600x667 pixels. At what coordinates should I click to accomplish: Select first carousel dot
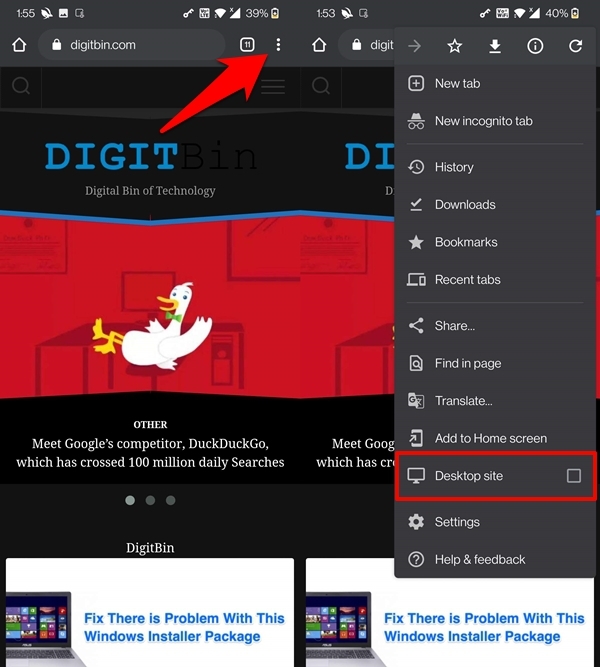(130, 500)
